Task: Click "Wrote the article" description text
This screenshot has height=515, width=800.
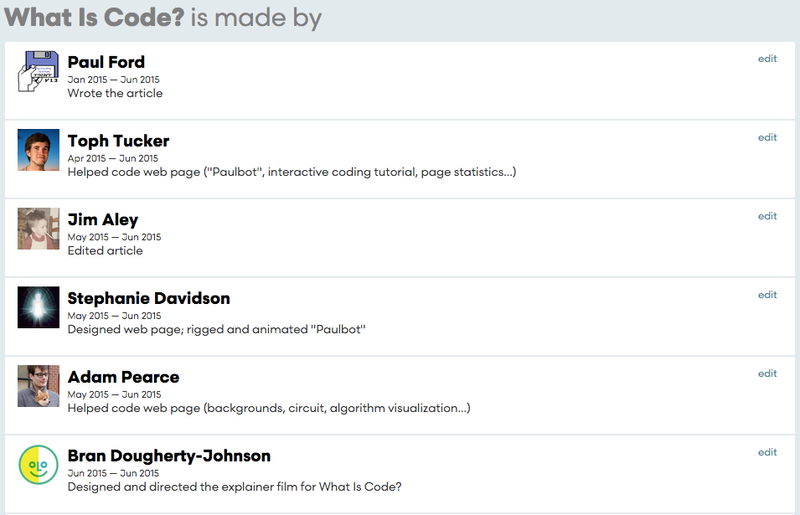Action: (x=115, y=93)
